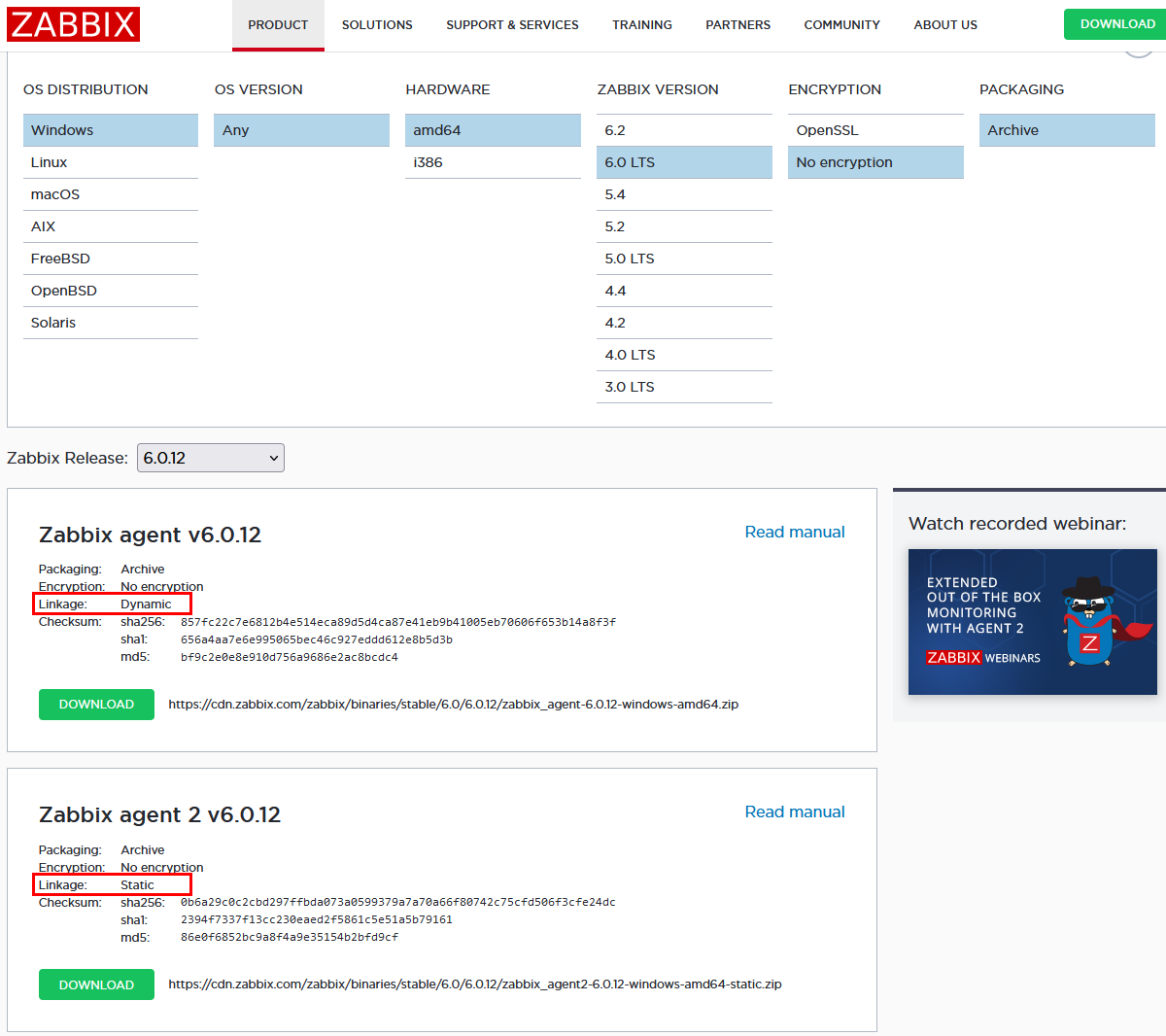Download Zabbix agent 2 v6.0.12 archive
The image size is (1166, 1036).
(96, 984)
